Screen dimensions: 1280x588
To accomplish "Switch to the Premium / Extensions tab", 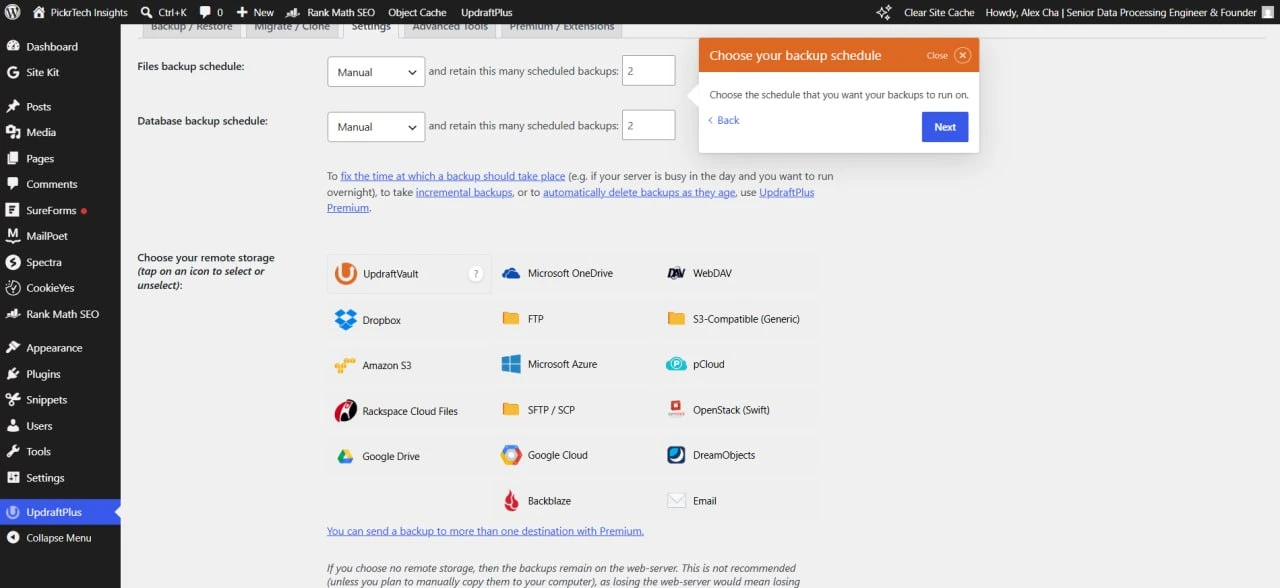I will (x=562, y=27).
